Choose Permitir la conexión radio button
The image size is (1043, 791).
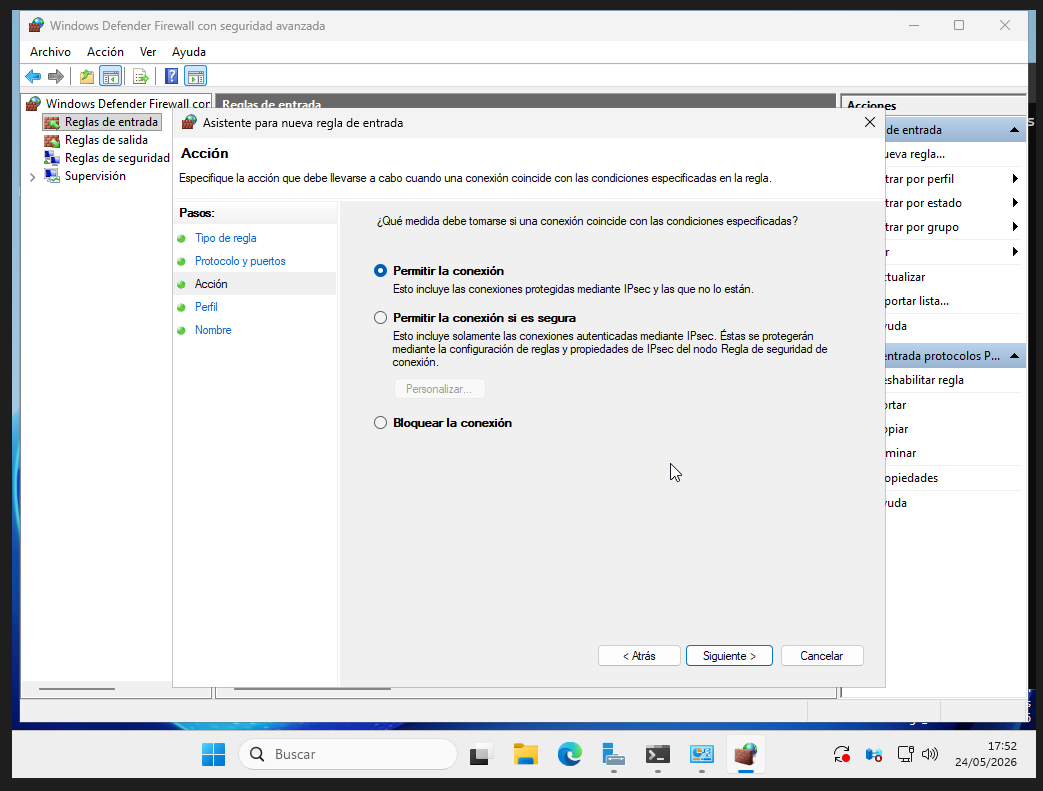point(380,271)
